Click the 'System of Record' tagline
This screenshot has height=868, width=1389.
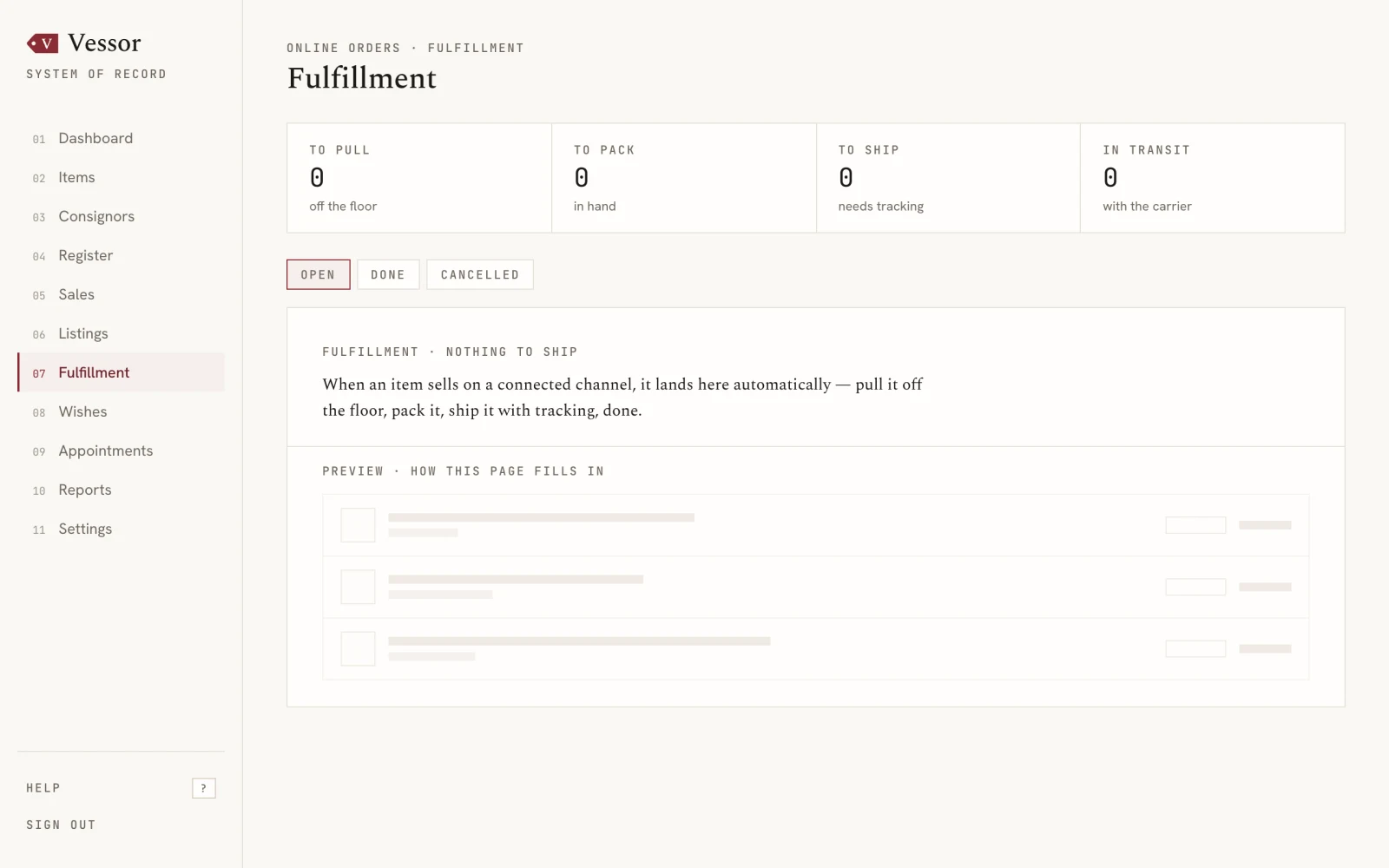pyautogui.click(x=96, y=74)
